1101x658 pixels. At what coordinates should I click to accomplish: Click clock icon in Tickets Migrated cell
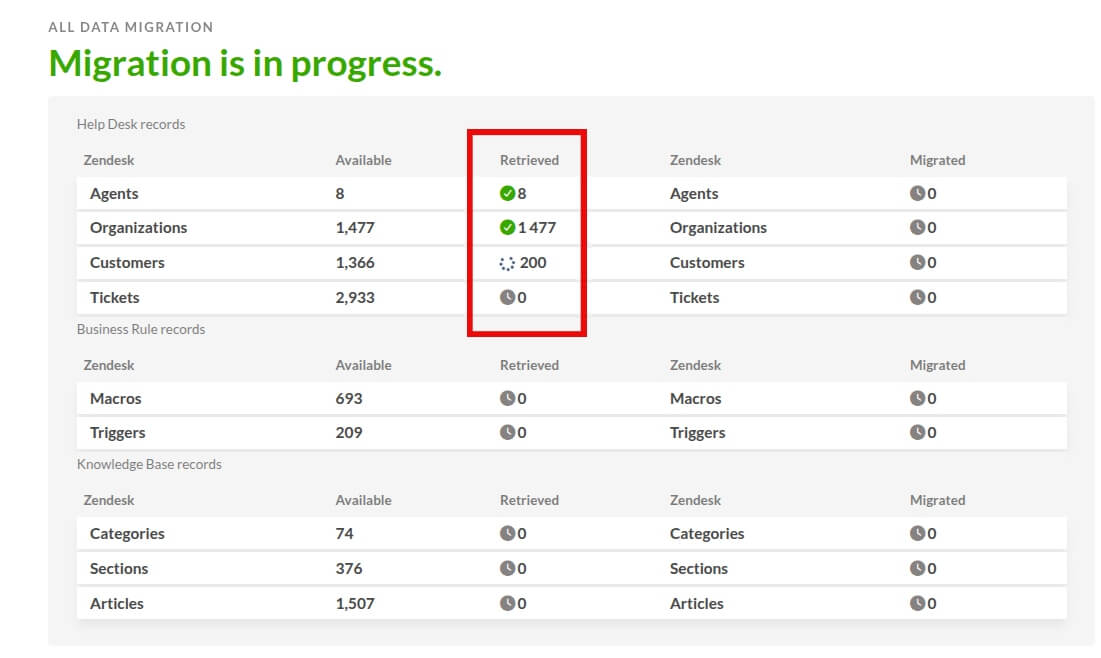tap(917, 297)
